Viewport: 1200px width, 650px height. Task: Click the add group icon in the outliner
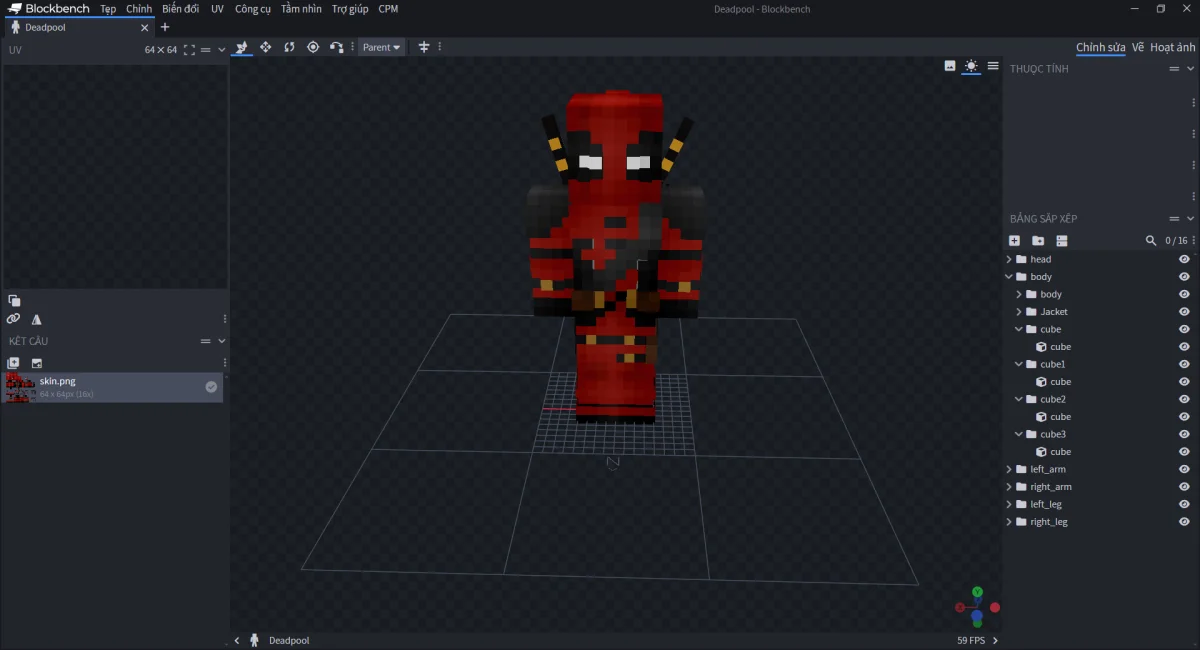pos(1038,241)
